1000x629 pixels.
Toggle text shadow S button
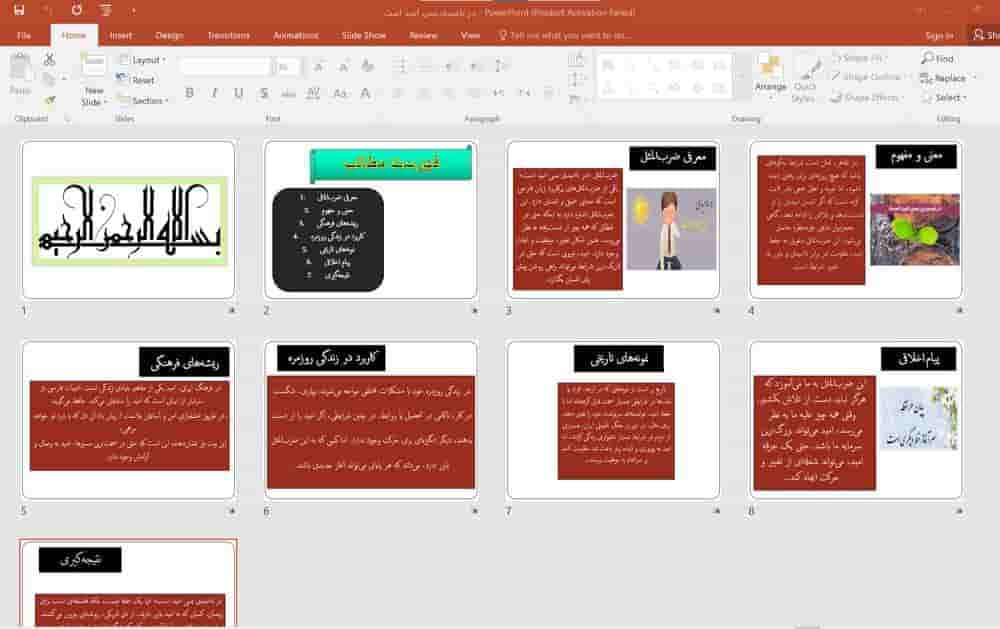[263, 93]
